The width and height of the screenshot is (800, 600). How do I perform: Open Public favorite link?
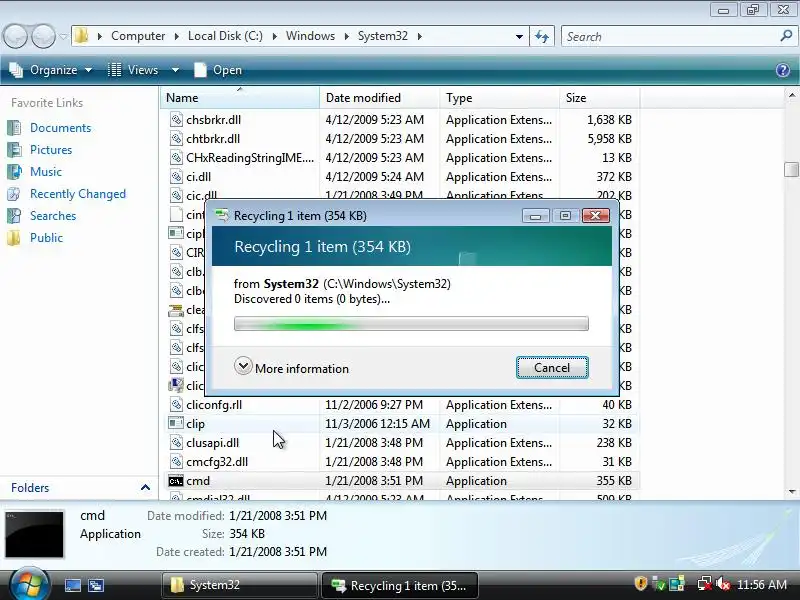[x=46, y=238]
